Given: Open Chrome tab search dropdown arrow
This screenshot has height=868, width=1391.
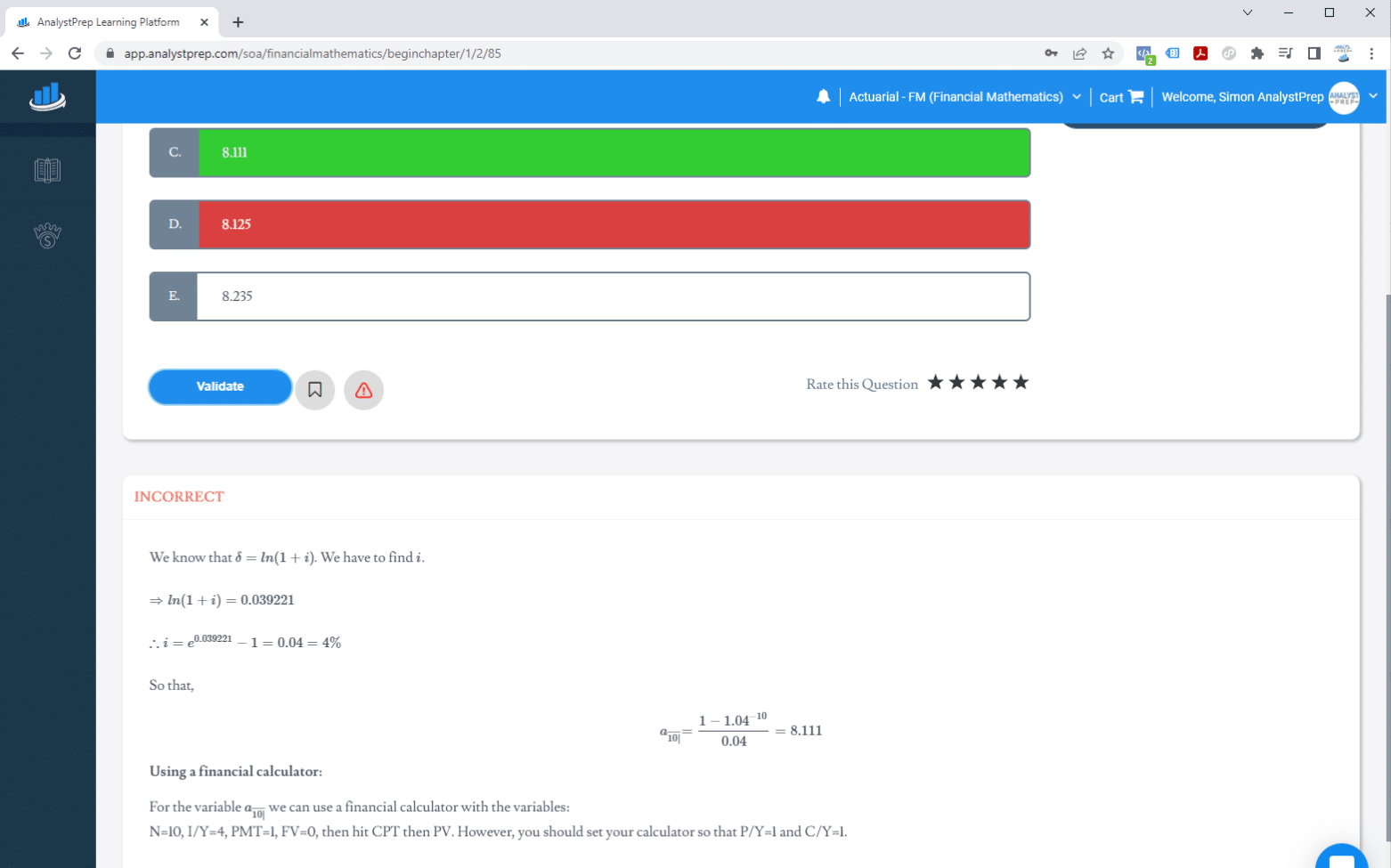Looking at the screenshot, I should pos(1247,12).
